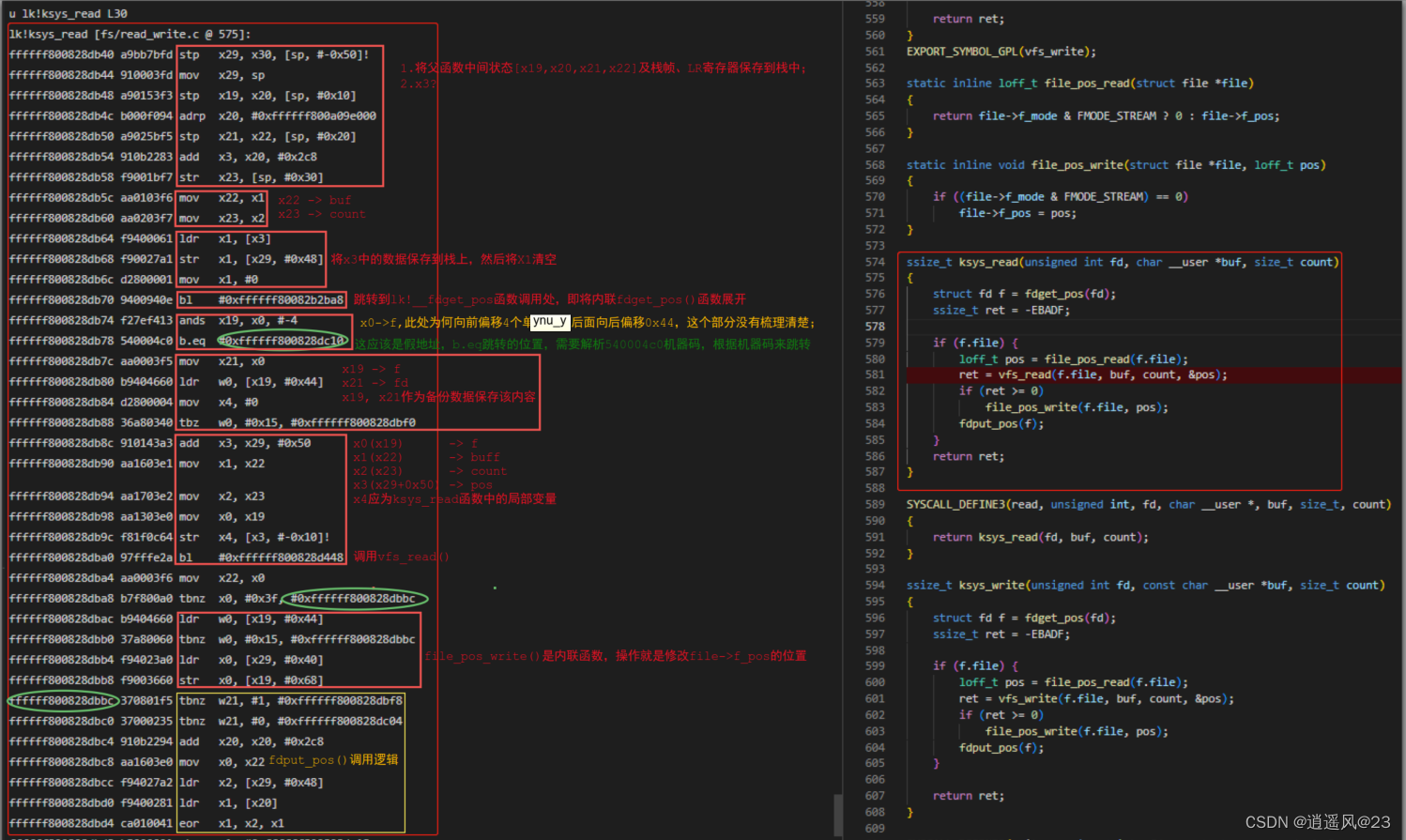Viewport: 1406px width, 840px height.
Task: Click 'return ksys_read(fd, buf, count);' line
Action: coord(1040,538)
